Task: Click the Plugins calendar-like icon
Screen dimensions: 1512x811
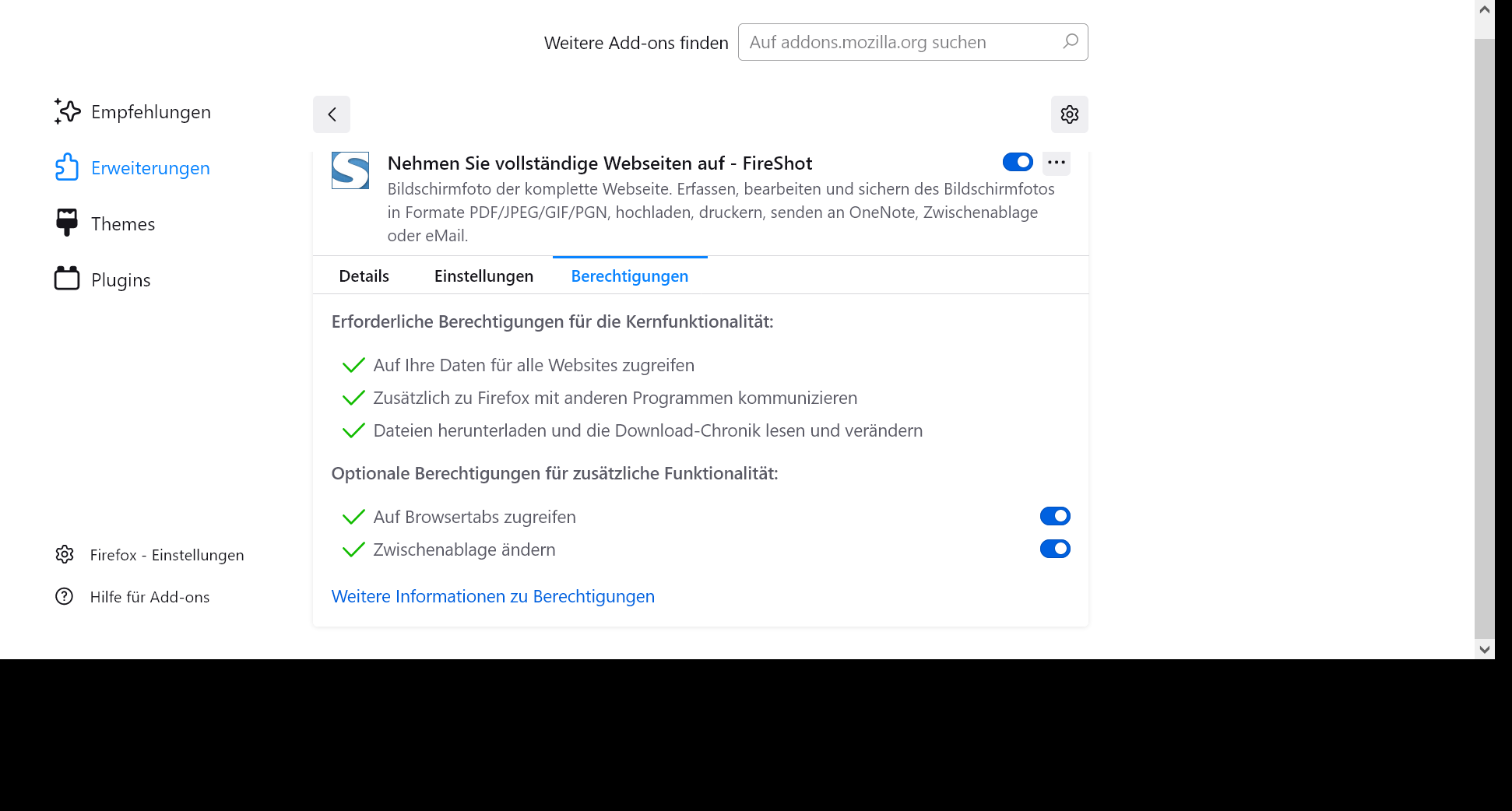Action: [x=67, y=279]
